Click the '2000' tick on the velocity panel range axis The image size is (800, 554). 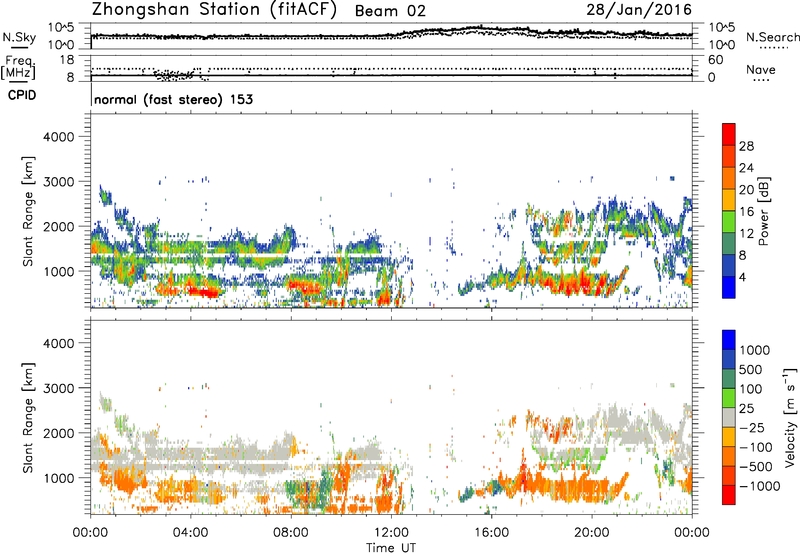[x=58, y=433]
